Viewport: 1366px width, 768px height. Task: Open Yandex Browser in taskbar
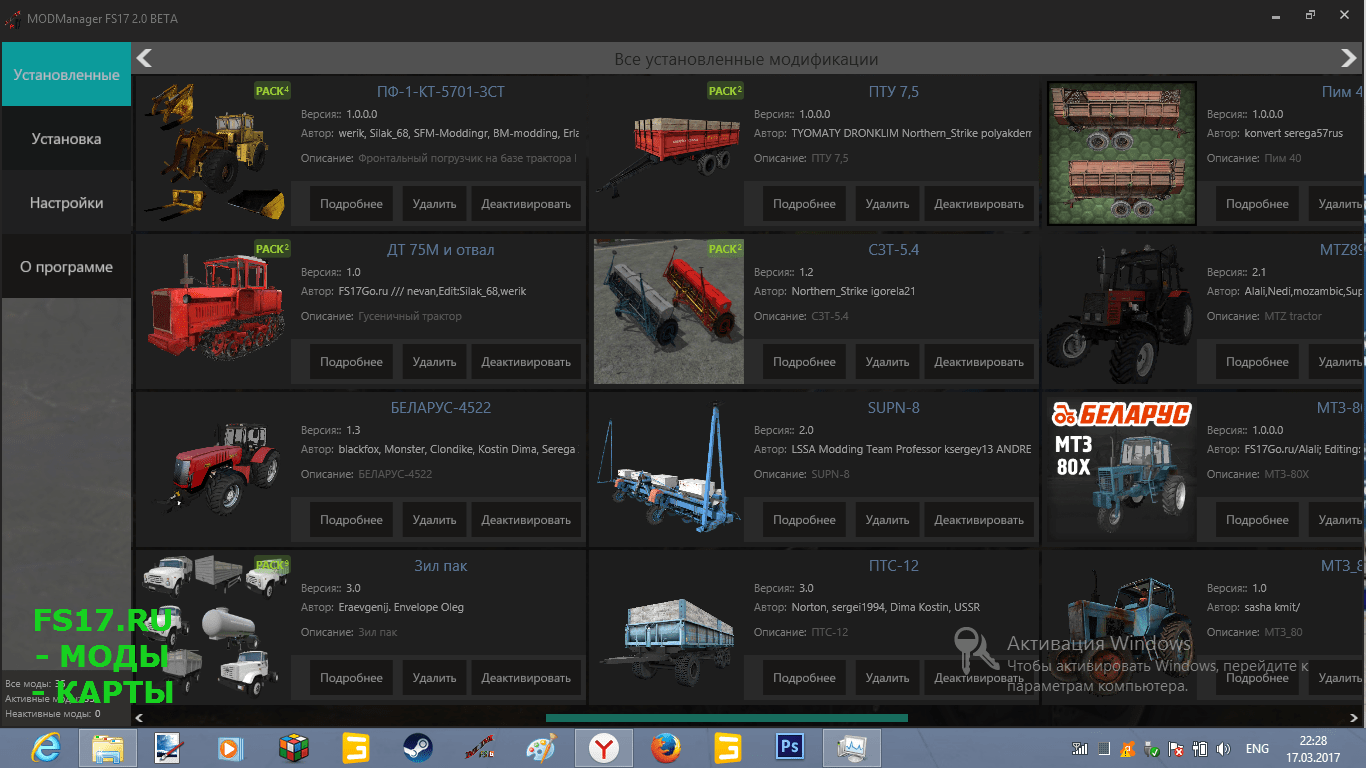(x=603, y=747)
